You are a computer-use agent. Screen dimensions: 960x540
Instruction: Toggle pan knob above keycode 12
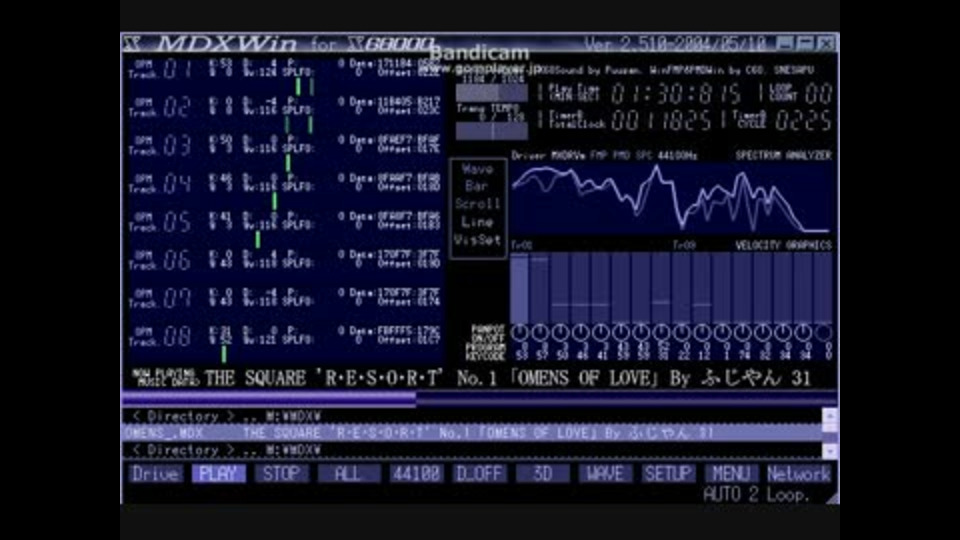[x=702, y=333]
